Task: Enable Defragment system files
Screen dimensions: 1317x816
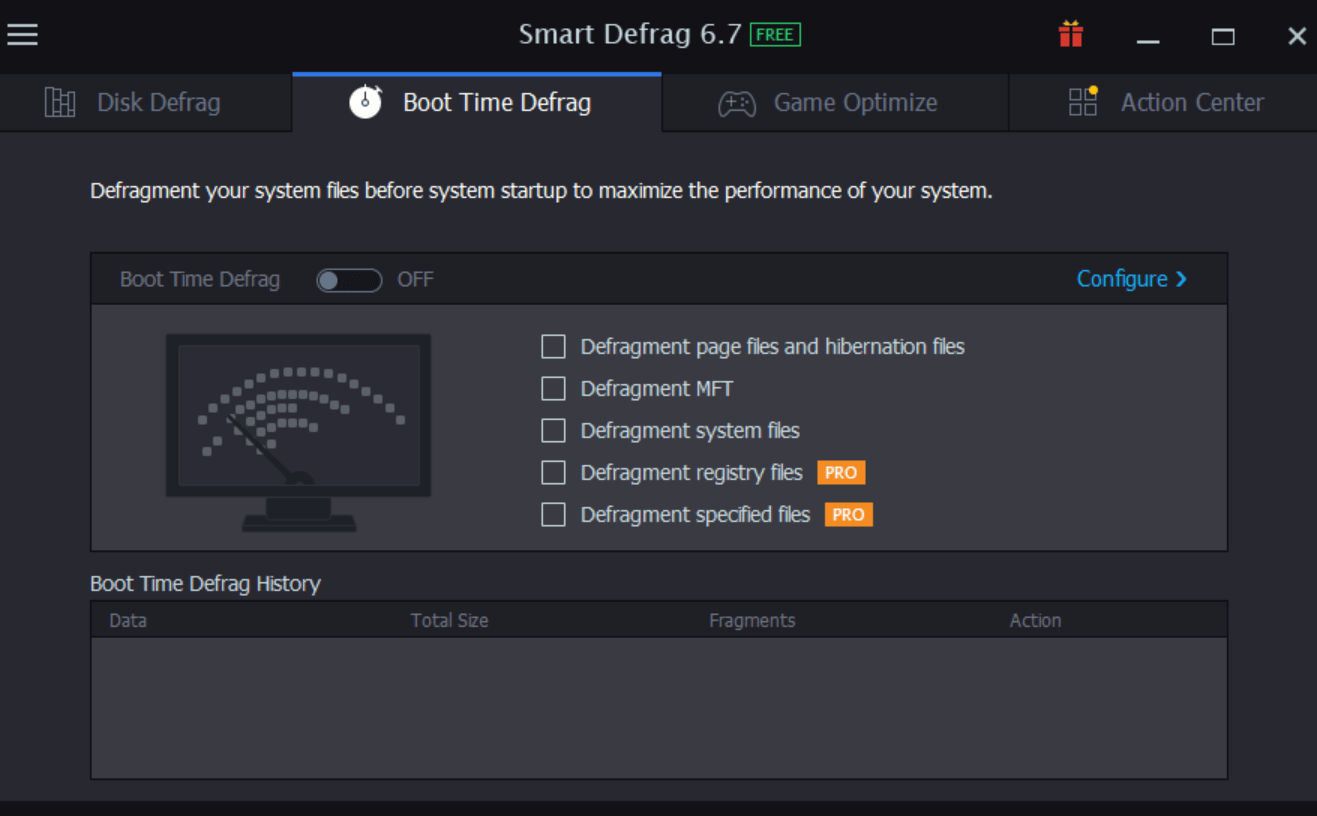Action: pos(553,430)
